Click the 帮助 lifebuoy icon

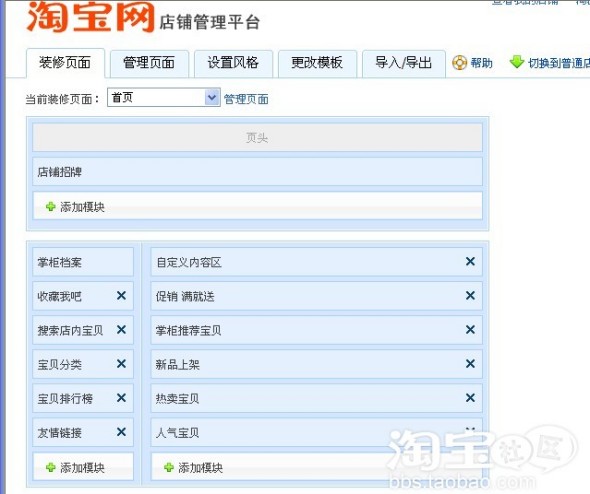click(459, 63)
